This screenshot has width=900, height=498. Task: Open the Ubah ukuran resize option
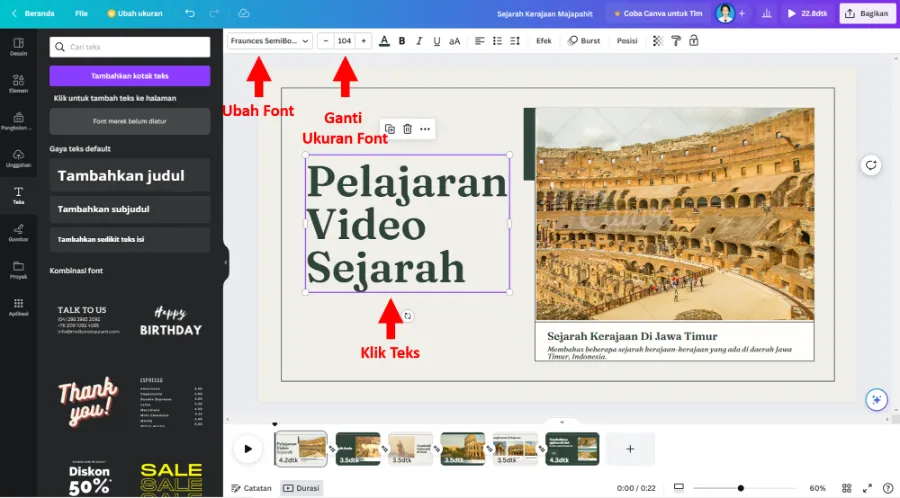[x=135, y=13]
